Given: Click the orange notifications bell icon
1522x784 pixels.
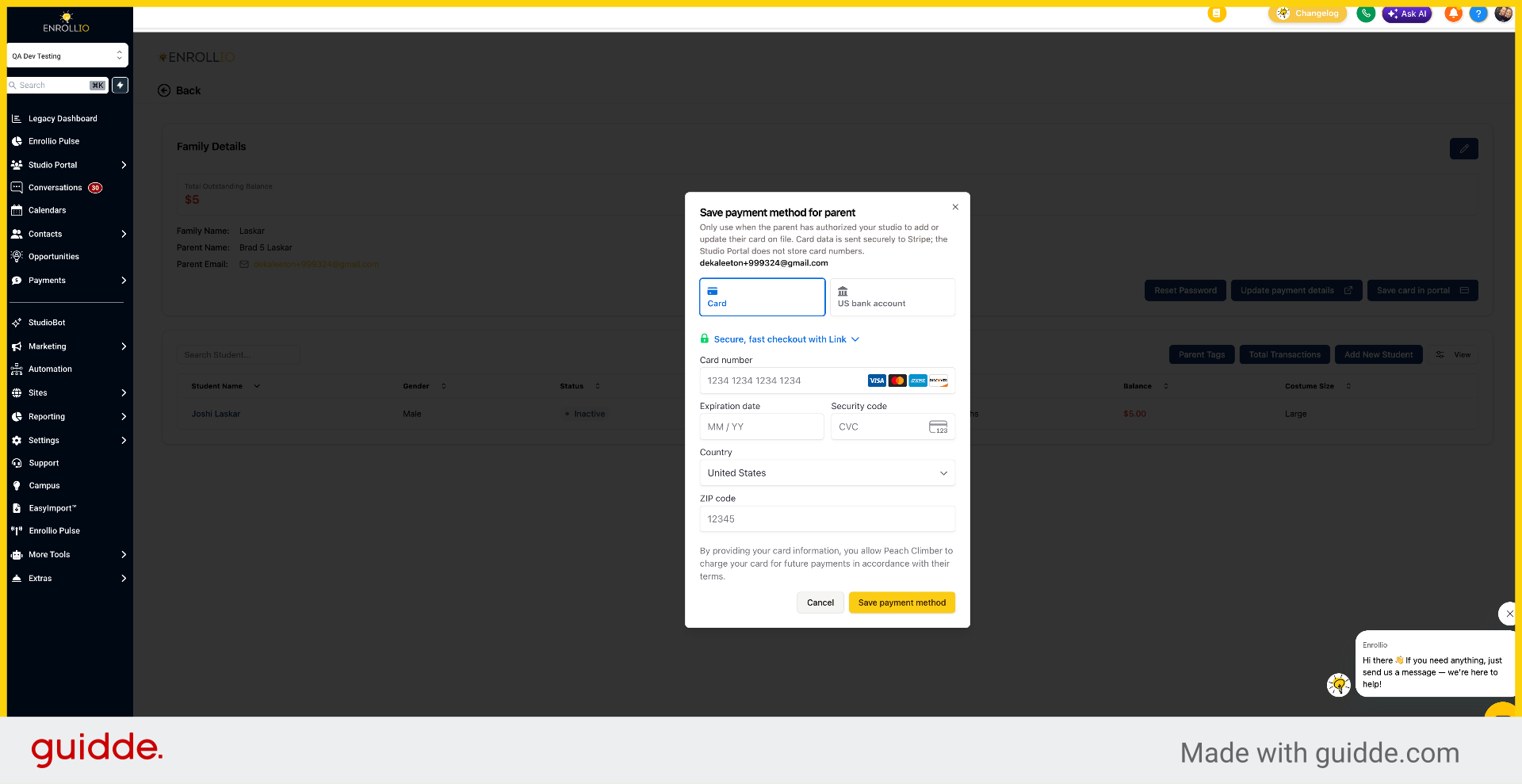Looking at the screenshot, I should pos(1453,13).
